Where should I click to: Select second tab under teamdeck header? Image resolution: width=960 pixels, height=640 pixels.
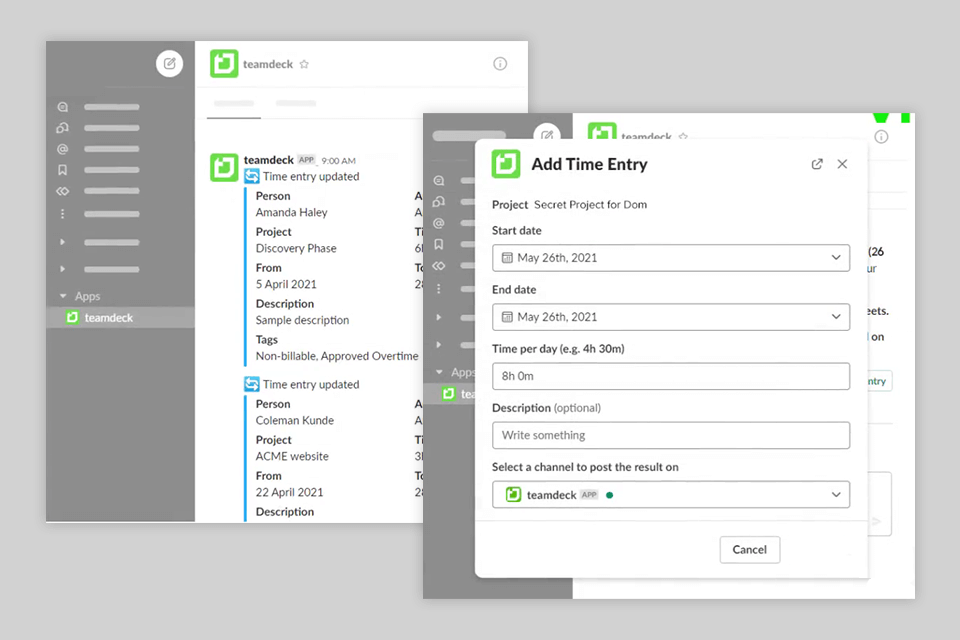(x=296, y=104)
